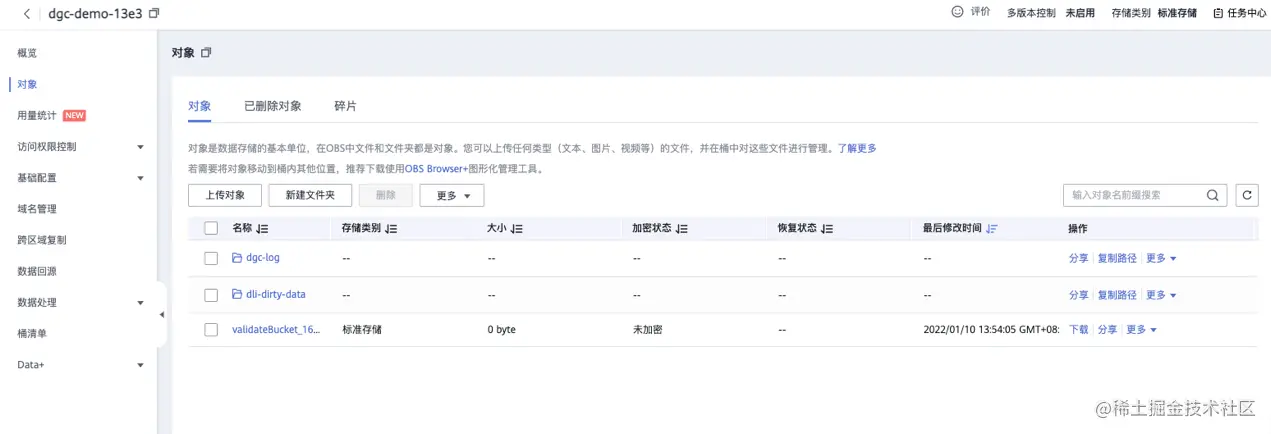Expand Data+ in sidebar
Viewport: 1271px width, 434px height.
(x=141, y=366)
